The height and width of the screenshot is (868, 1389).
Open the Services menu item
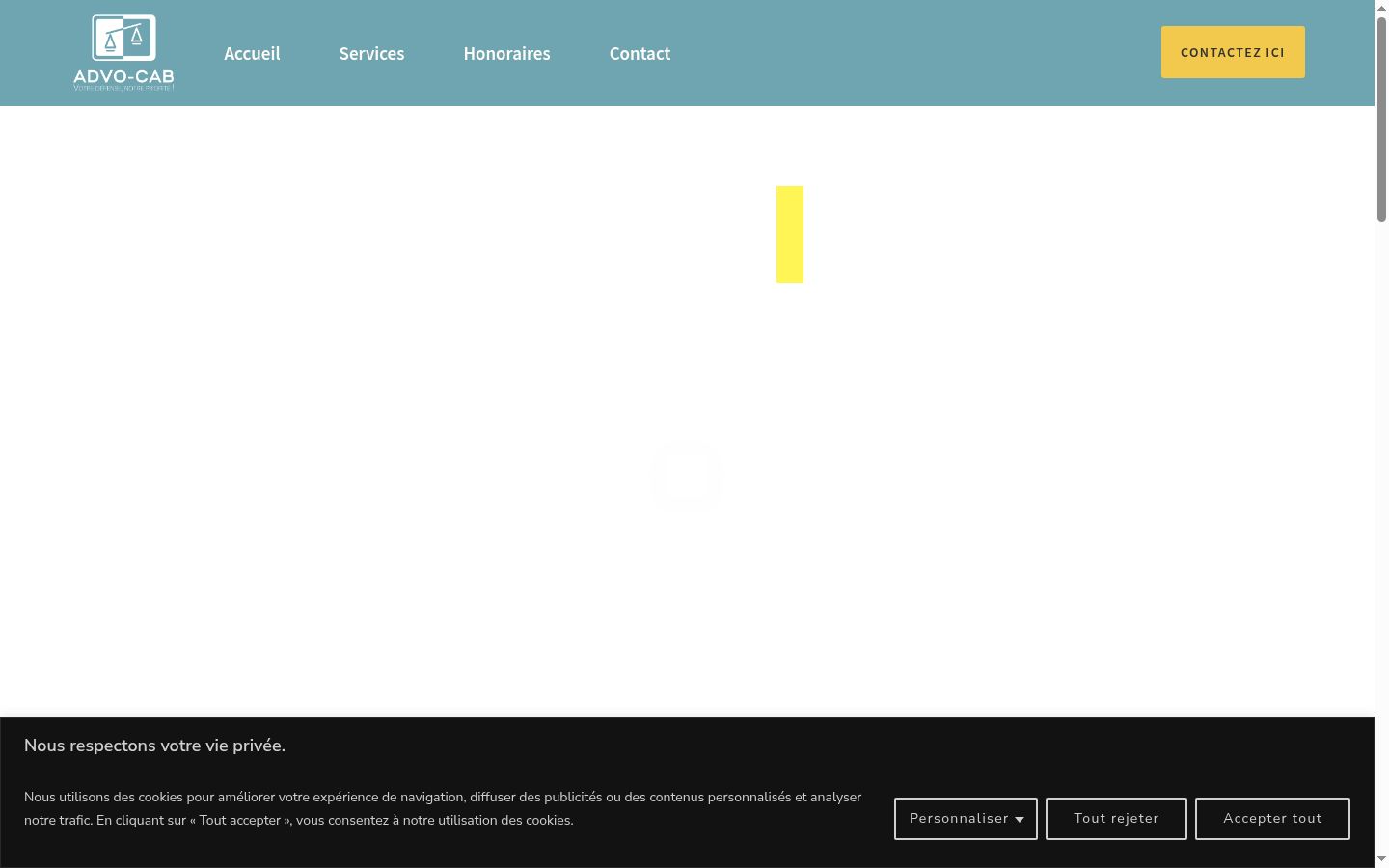[x=371, y=53]
